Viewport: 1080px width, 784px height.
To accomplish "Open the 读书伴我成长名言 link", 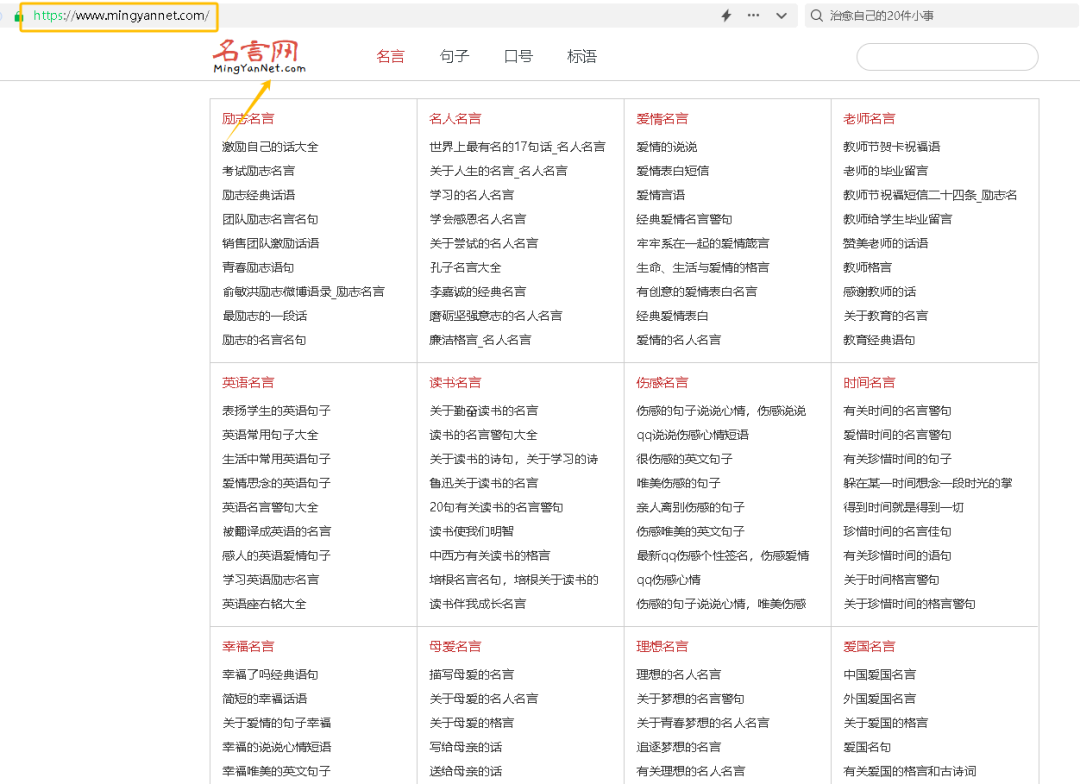I will click(478, 604).
